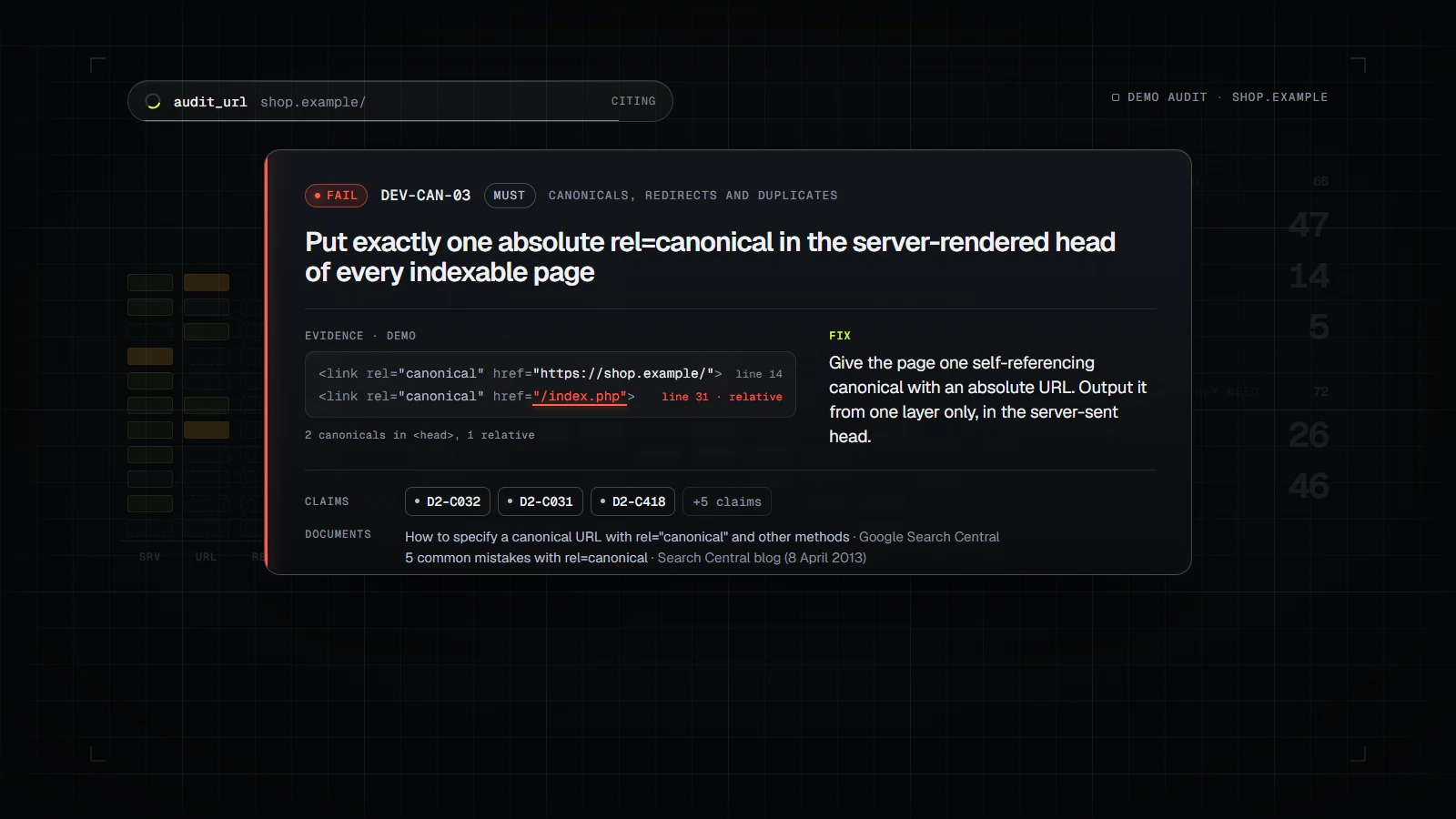Click the Canonicals, Redirects and Duplicates category

(x=693, y=196)
